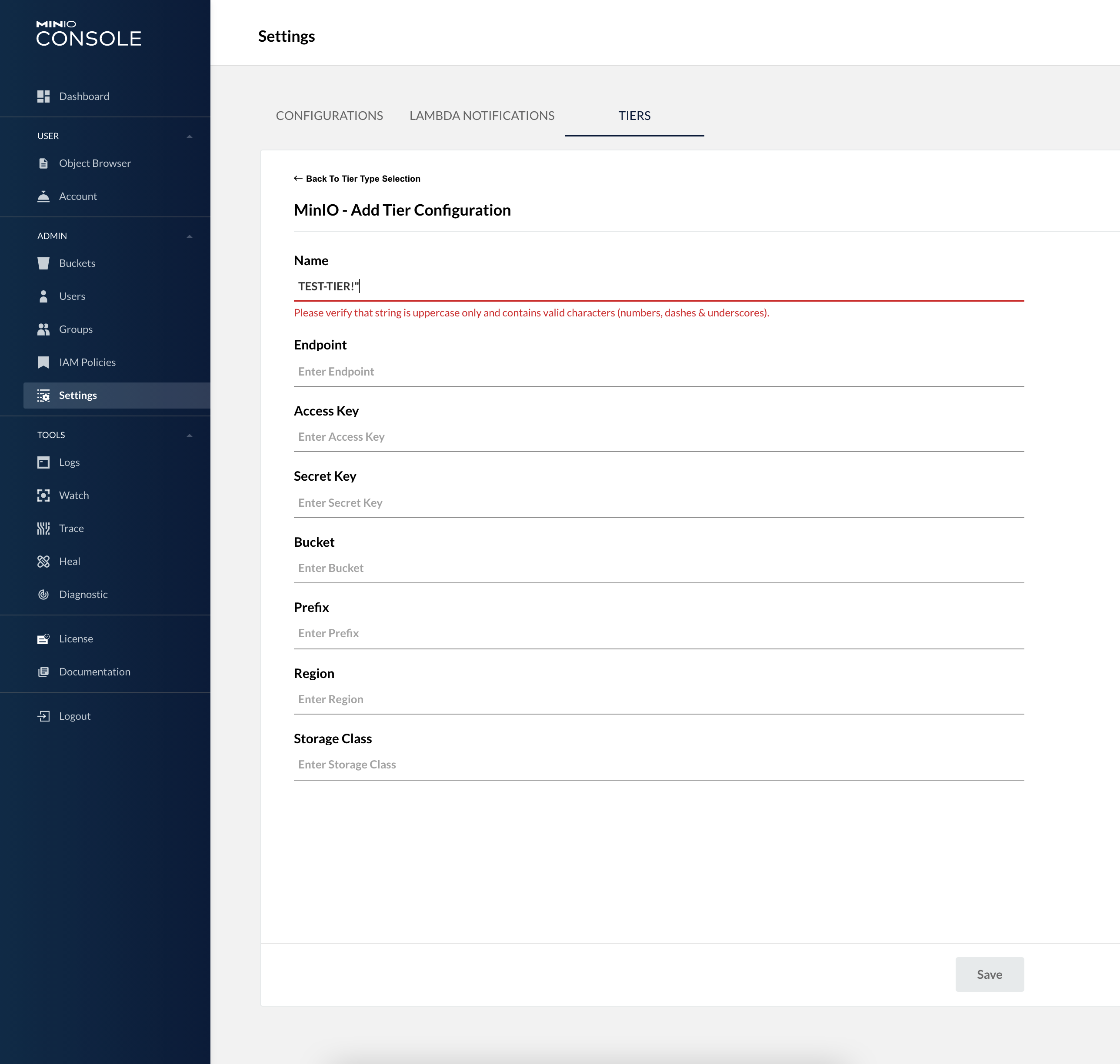This screenshot has width=1120, height=1064.
Task: Click the Enter Storage Class field
Action: click(659, 765)
